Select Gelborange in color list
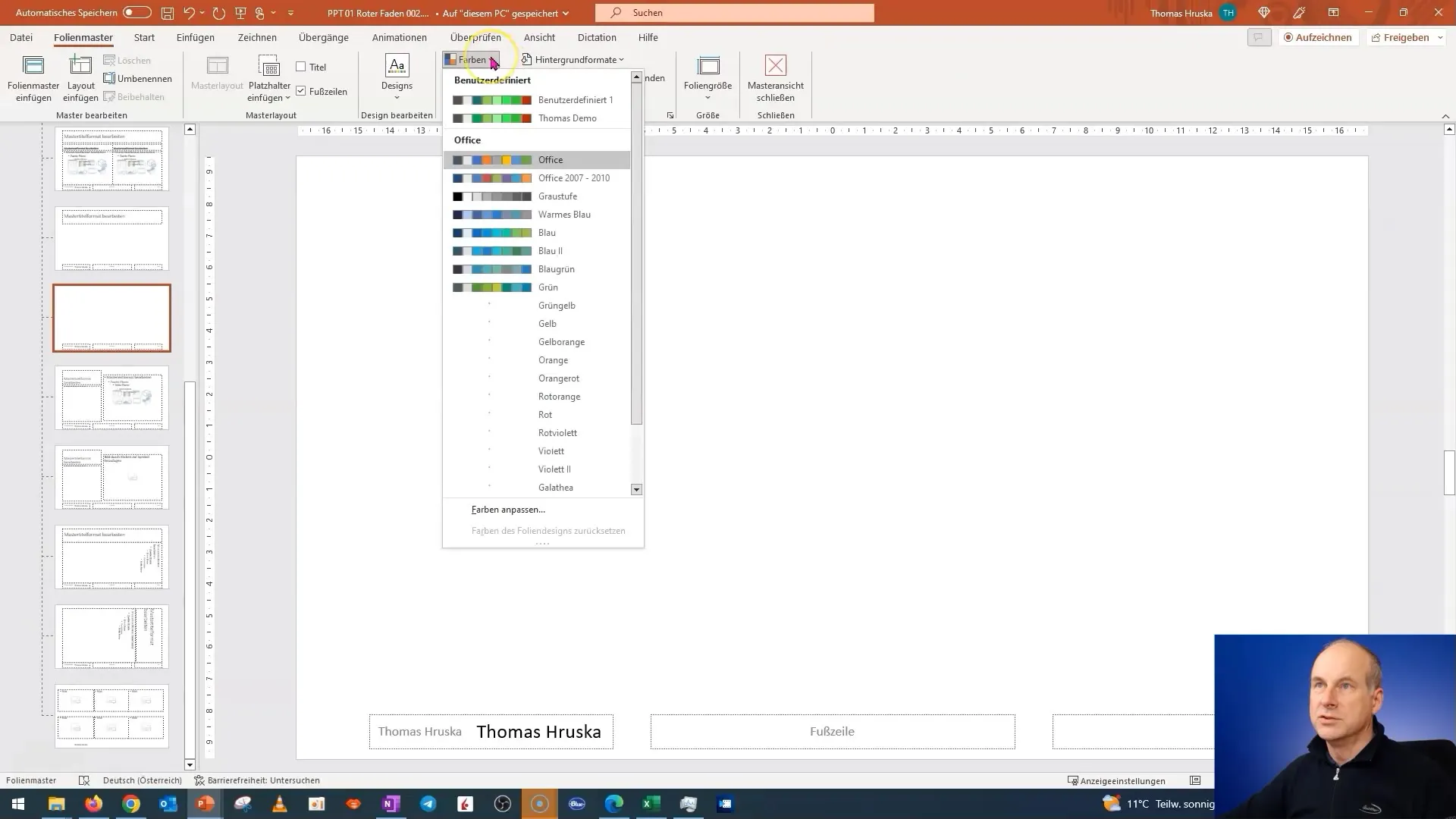The width and height of the screenshot is (1456, 819). tap(537, 342)
